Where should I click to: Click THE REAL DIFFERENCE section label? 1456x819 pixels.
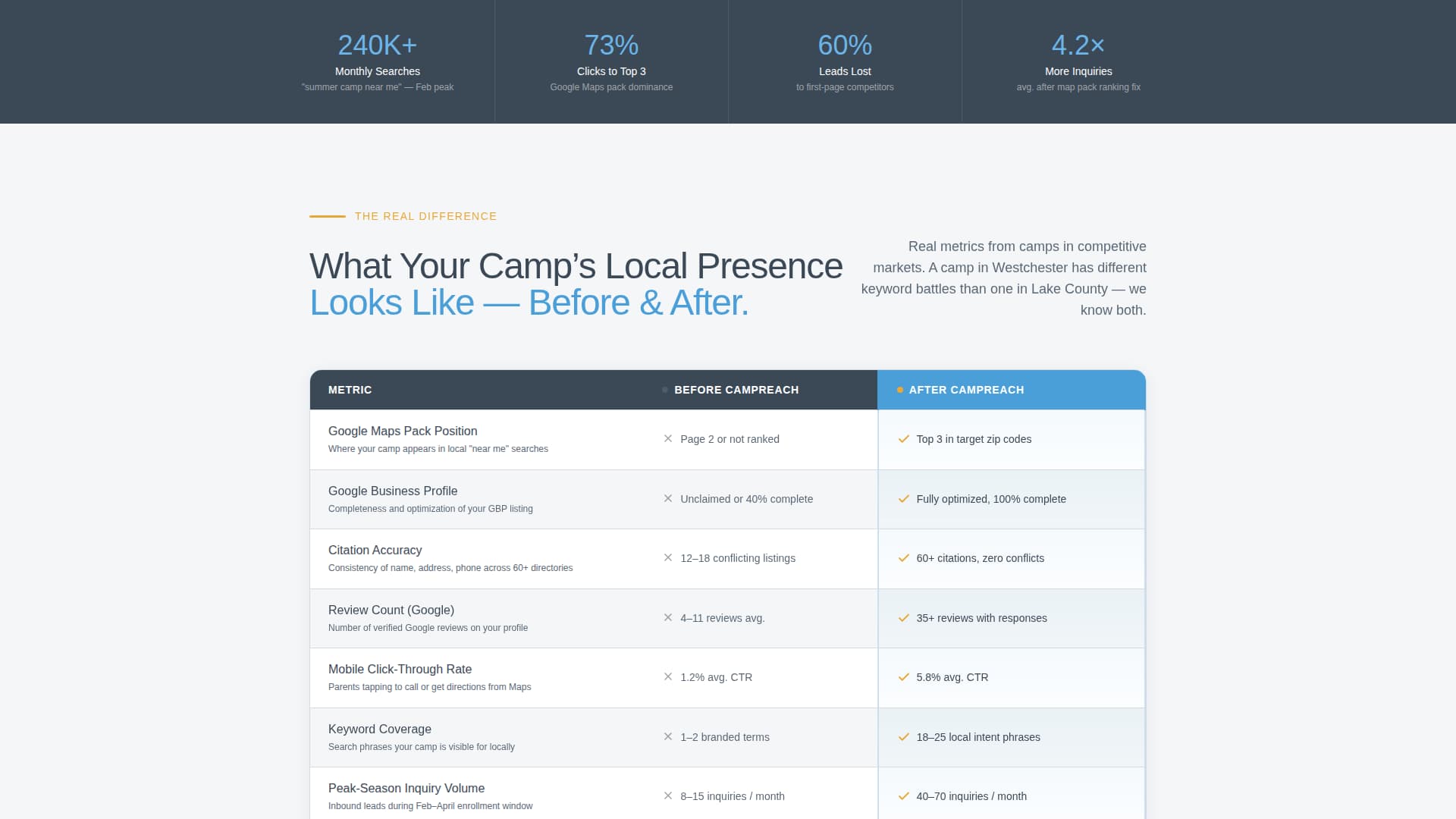click(425, 216)
